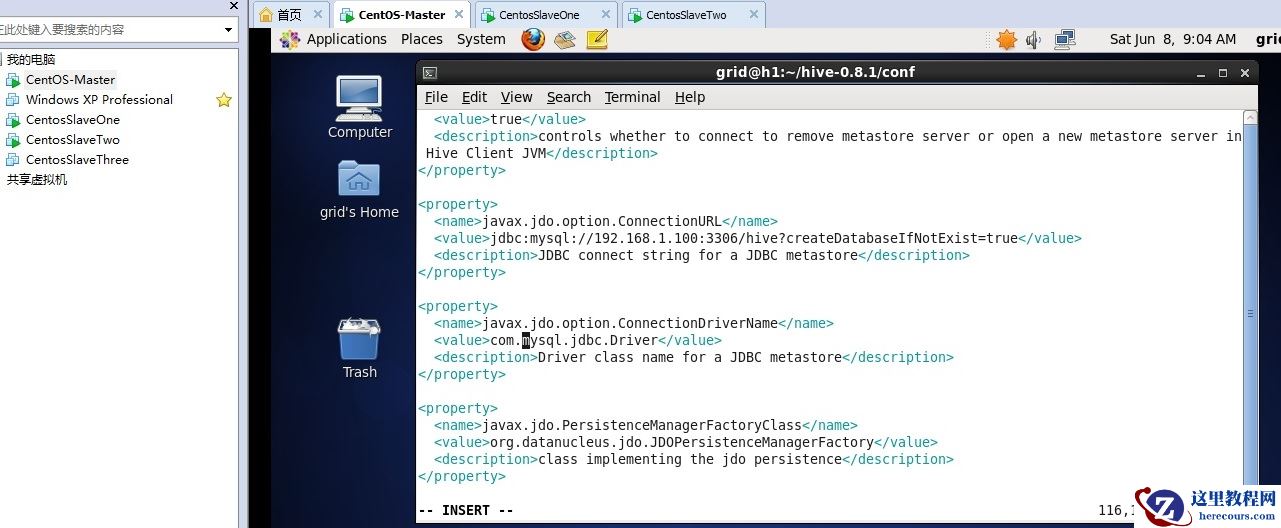Open the terminal View menu
The image size is (1281, 528).
pos(516,97)
